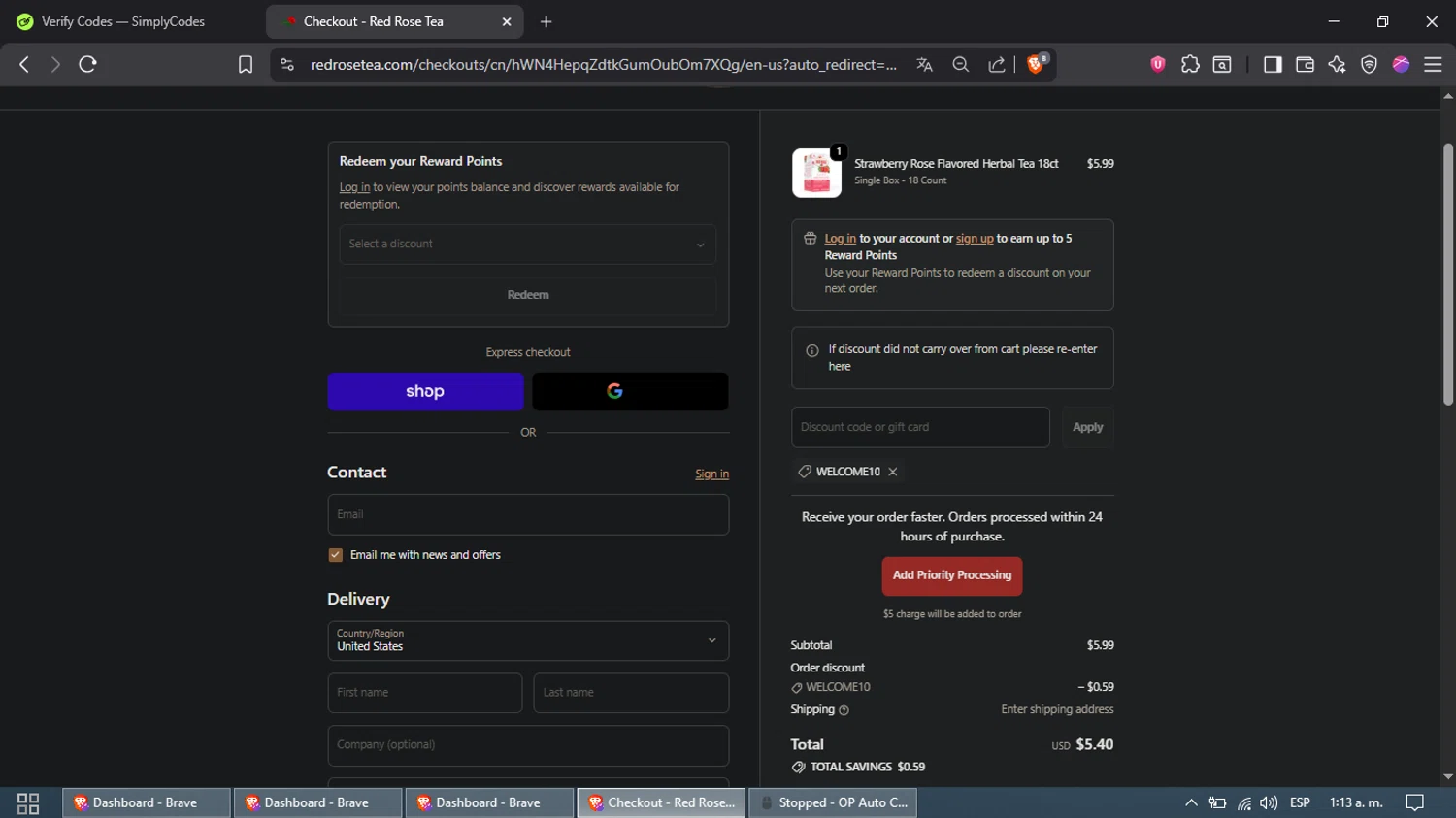Open the battery tray icon
1456x818 pixels.
point(1217,802)
